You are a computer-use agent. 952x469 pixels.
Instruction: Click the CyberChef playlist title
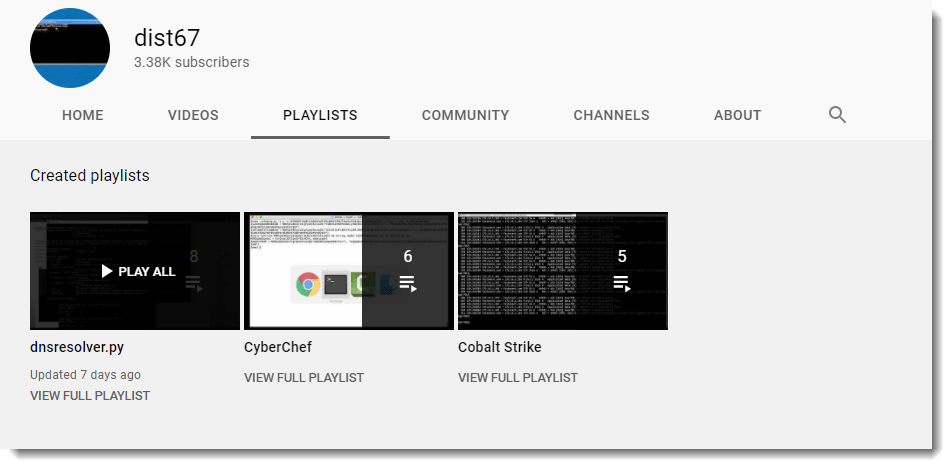pos(278,347)
